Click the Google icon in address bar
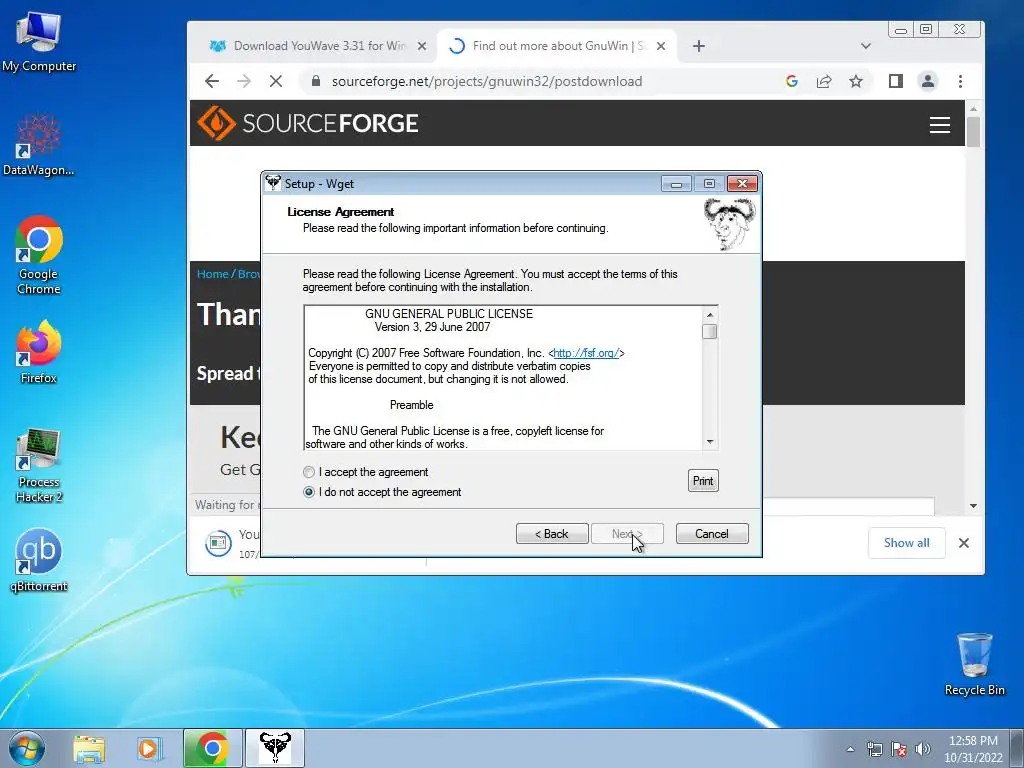 click(x=792, y=81)
